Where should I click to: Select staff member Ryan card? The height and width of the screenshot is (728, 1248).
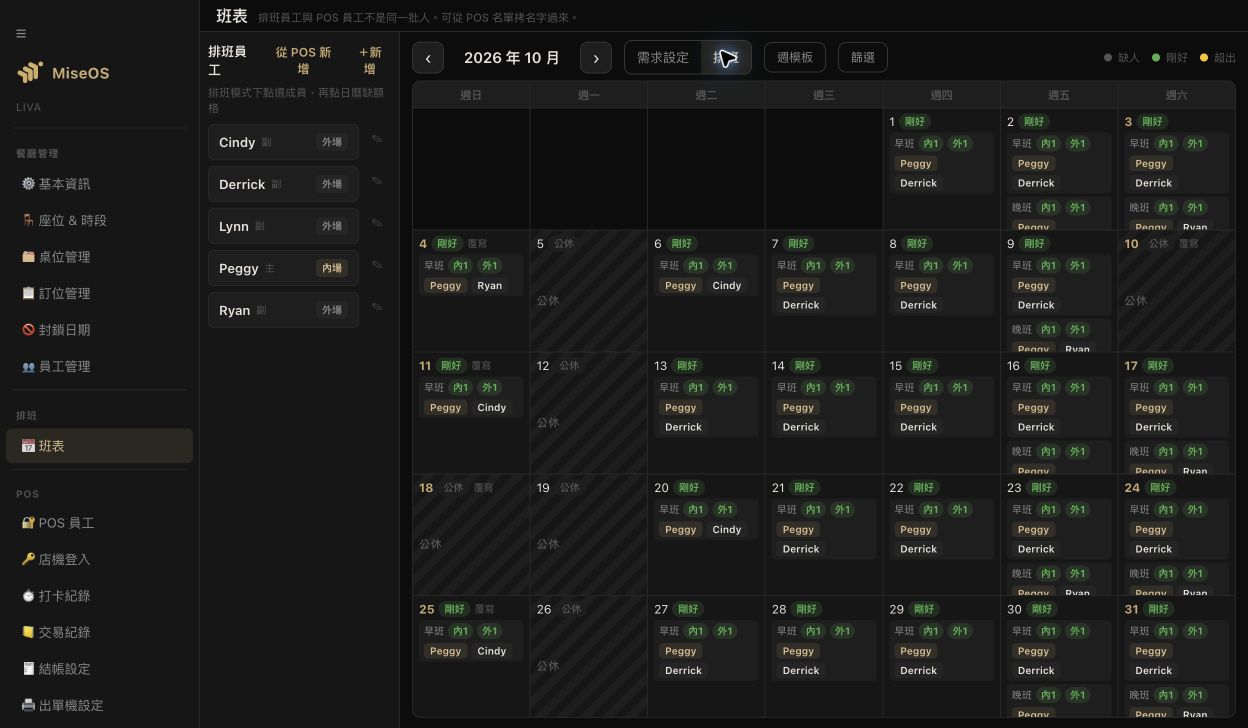(283, 310)
